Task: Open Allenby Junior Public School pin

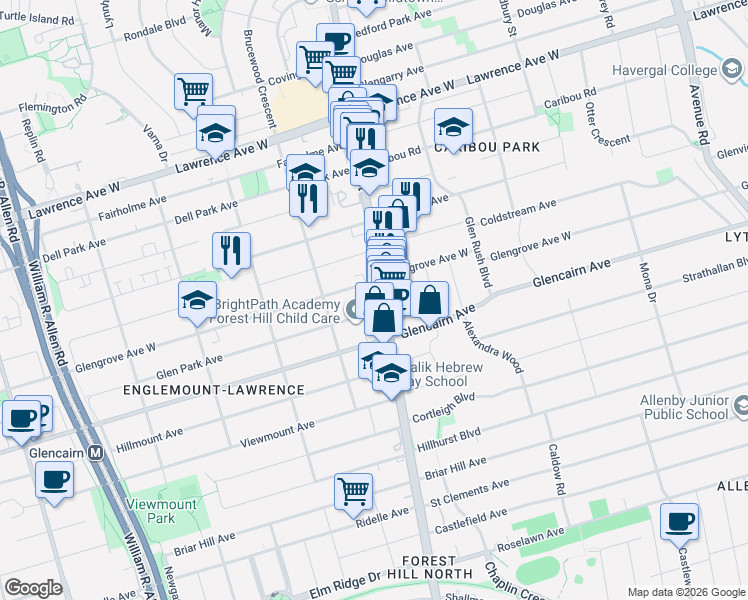Action: click(742, 406)
